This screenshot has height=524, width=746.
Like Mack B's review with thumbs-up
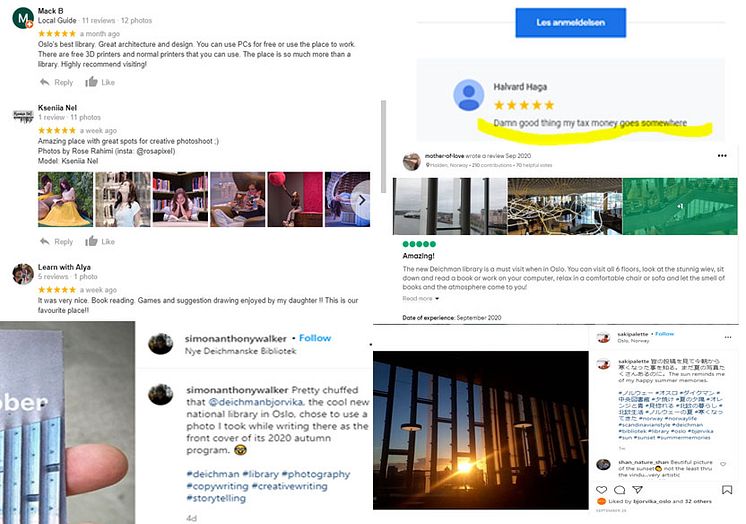[x=91, y=82]
